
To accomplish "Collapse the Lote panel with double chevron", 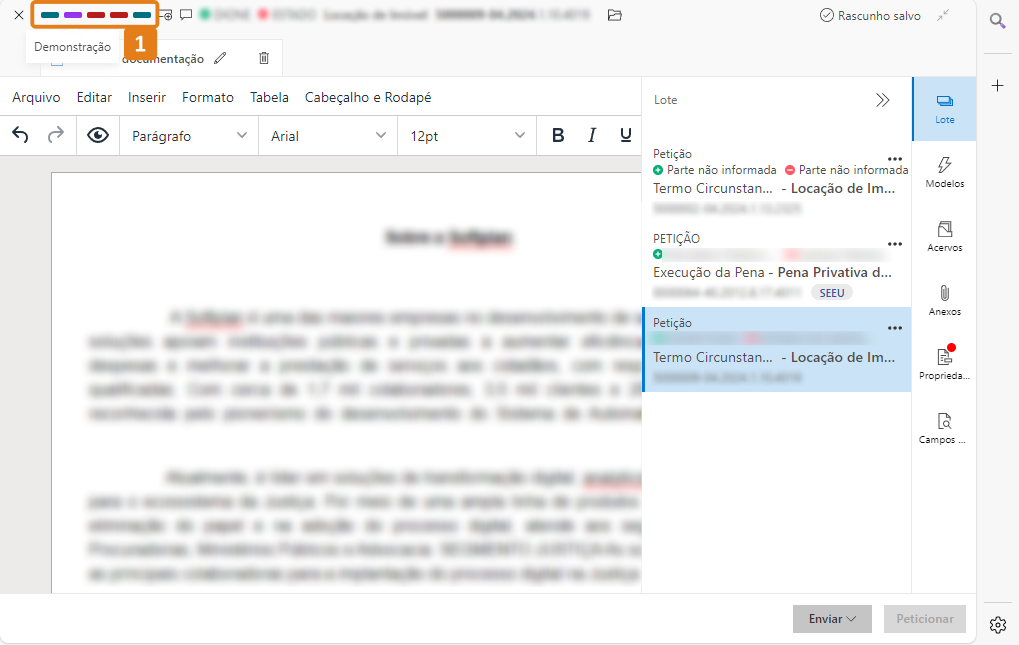I will (x=882, y=100).
